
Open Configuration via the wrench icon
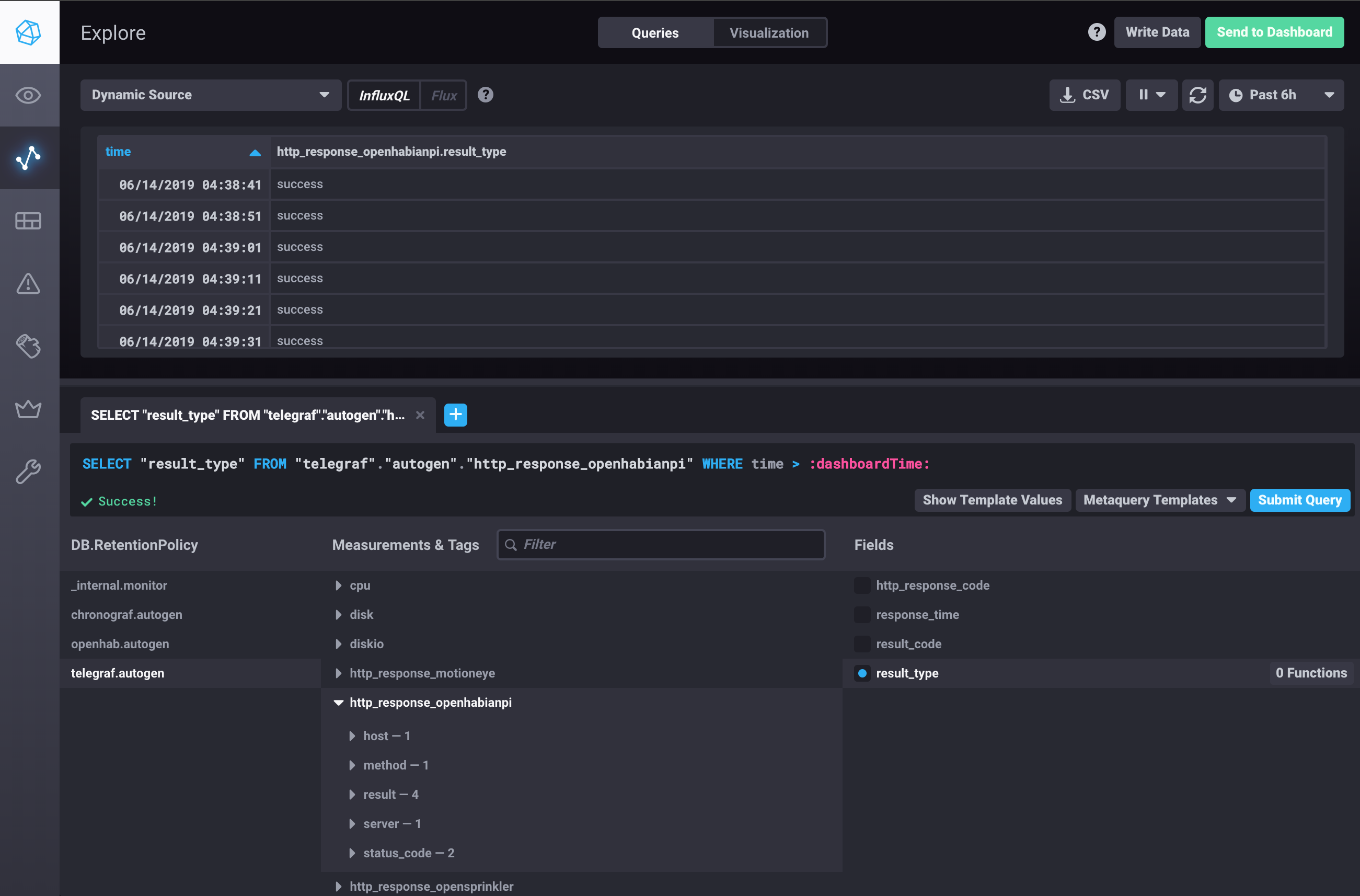(x=29, y=471)
